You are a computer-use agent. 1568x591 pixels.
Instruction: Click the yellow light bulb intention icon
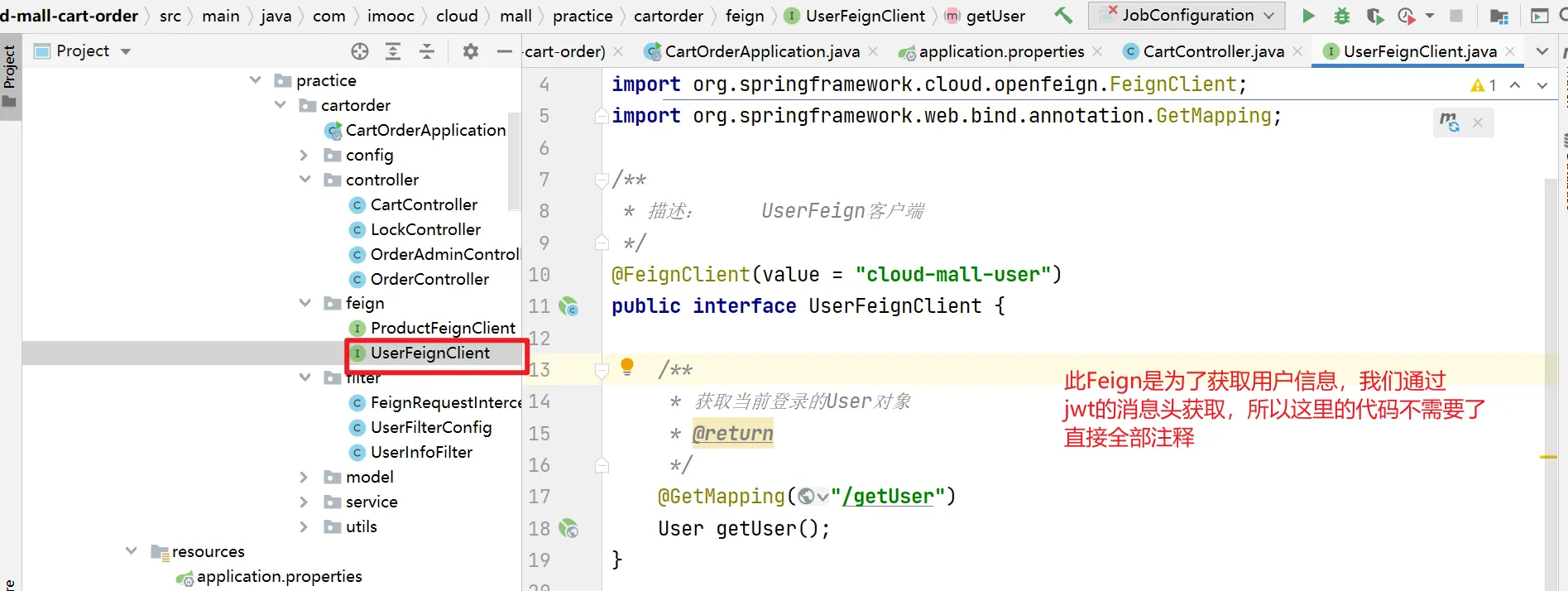[627, 366]
